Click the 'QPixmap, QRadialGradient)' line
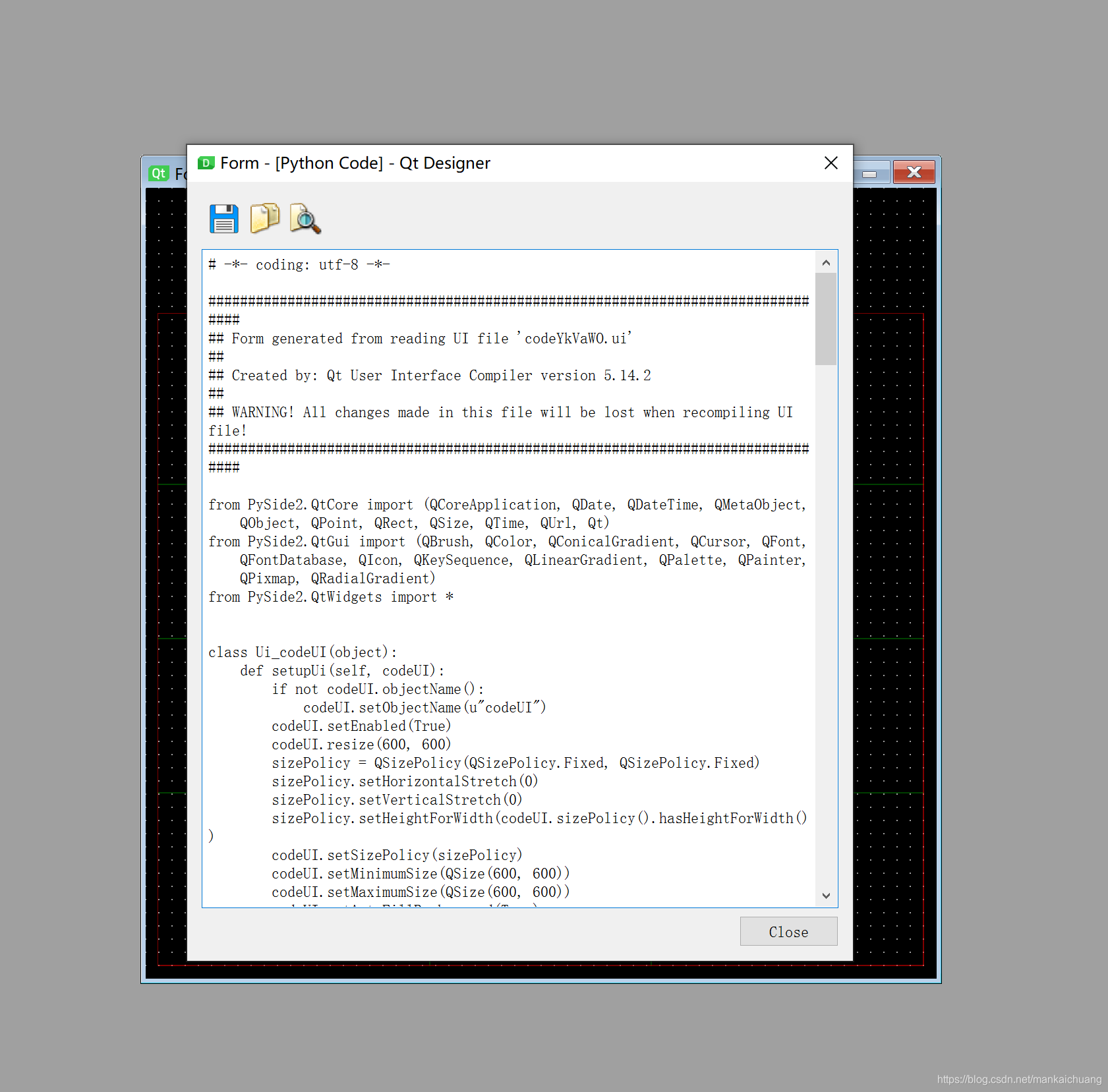 click(x=337, y=579)
